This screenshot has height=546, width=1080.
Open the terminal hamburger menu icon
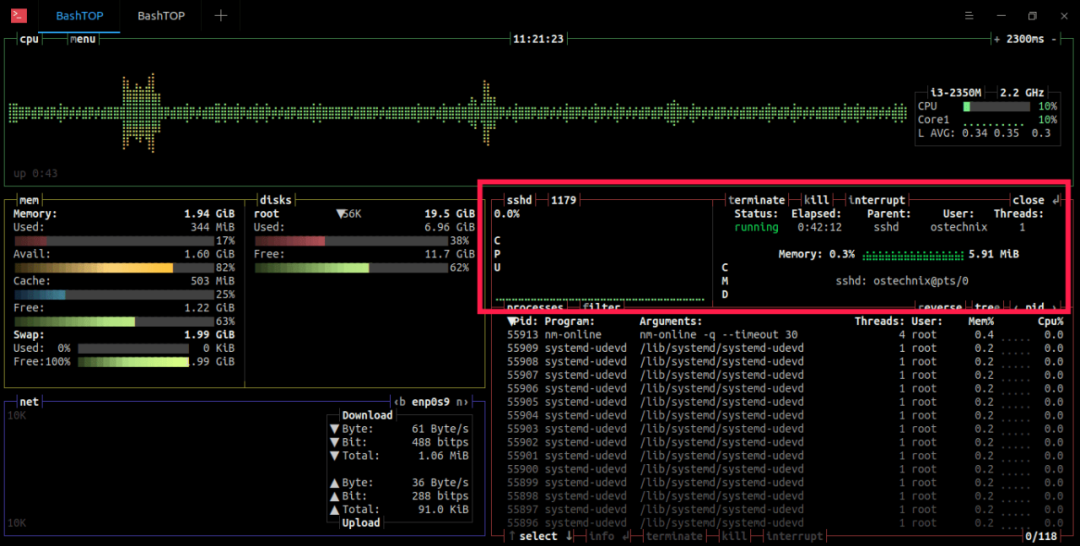point(969,16)
